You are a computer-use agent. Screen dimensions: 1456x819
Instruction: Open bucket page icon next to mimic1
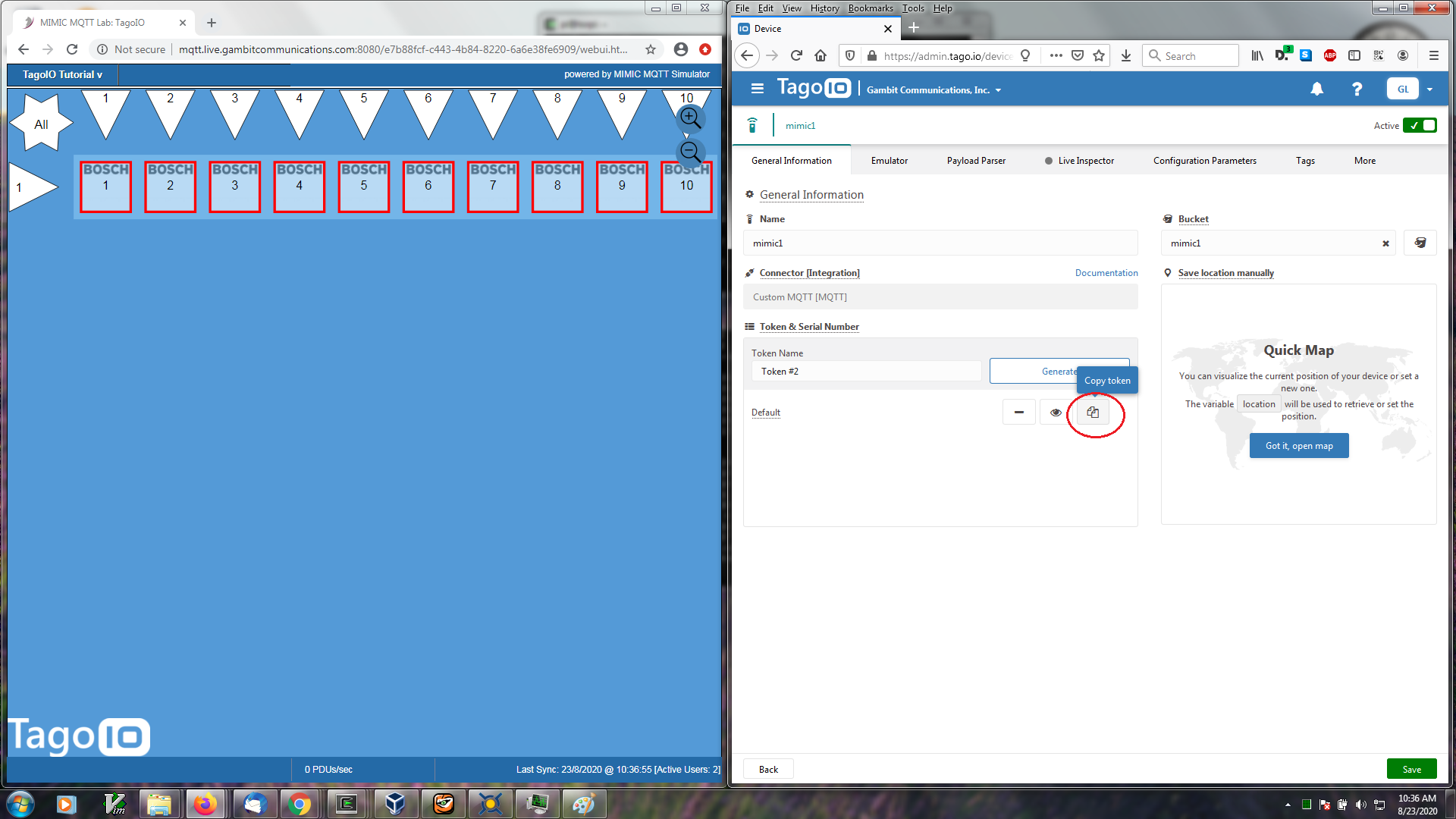click(x=1420, y=243)
